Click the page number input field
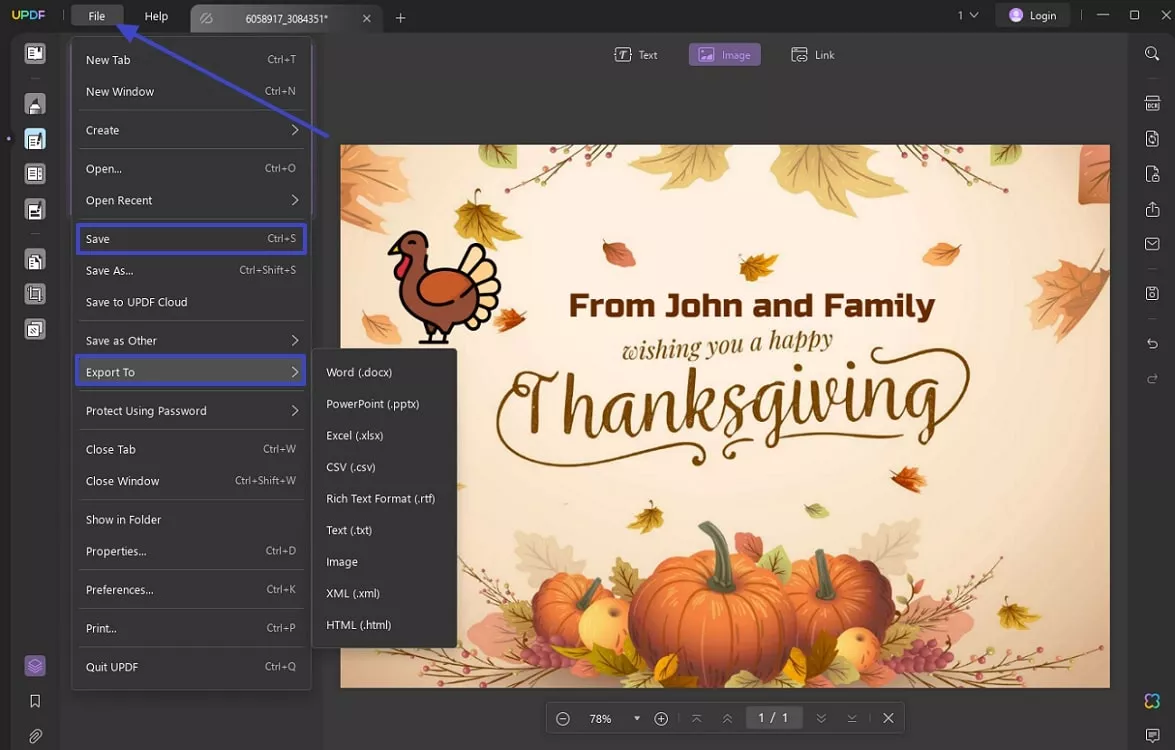The width and height of the screenshot is (1175, 750). point(773,718)
